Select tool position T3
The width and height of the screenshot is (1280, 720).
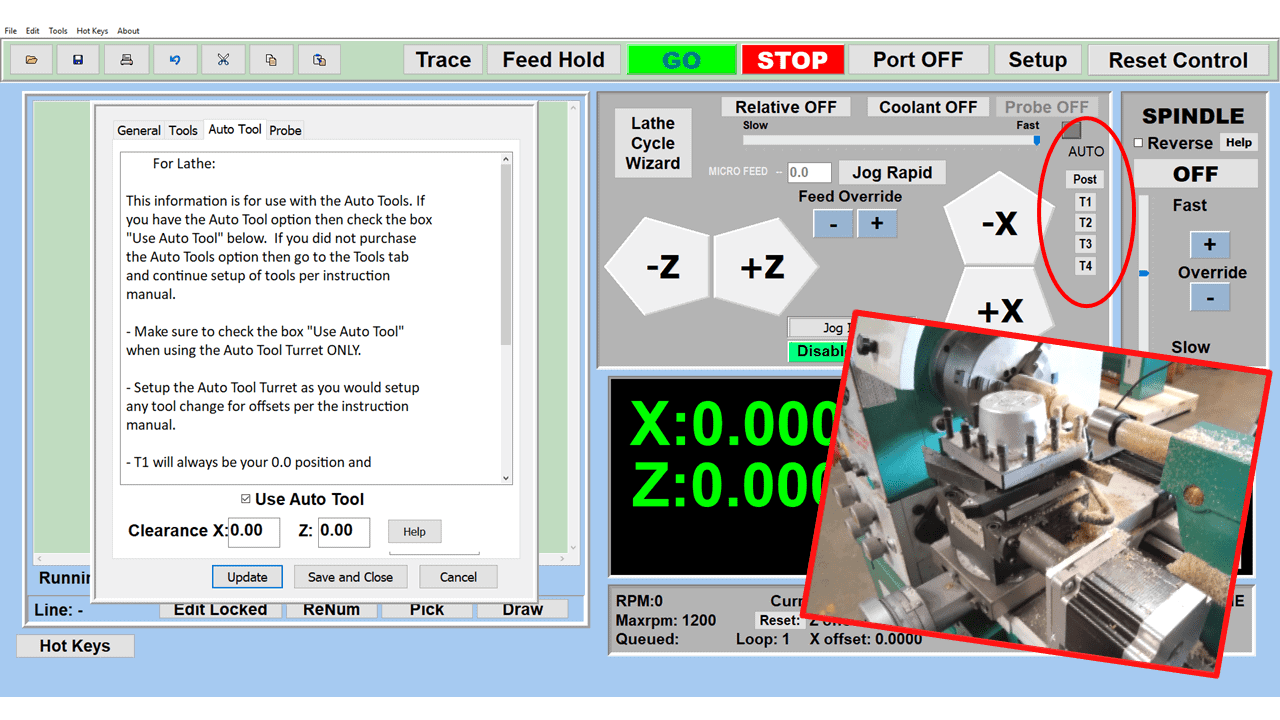click(1085, 243)
